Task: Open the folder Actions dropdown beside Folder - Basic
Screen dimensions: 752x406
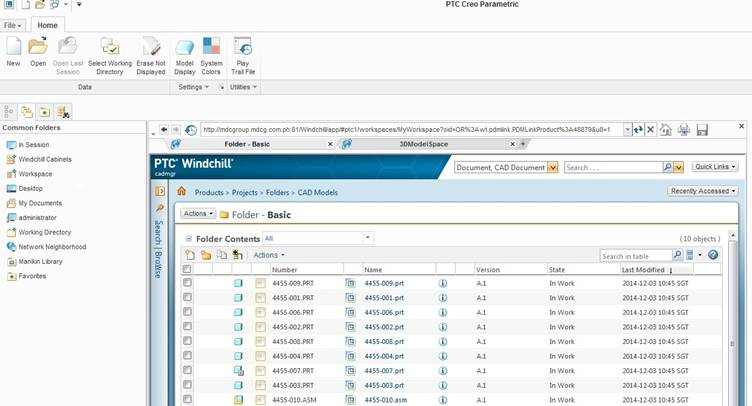Action: 198,214
